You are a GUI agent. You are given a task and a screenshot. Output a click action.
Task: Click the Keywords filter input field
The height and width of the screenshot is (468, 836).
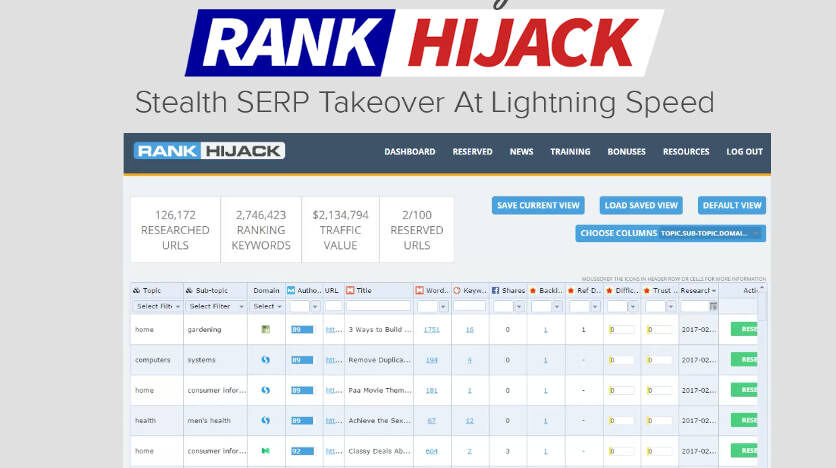tap(470, 306)
